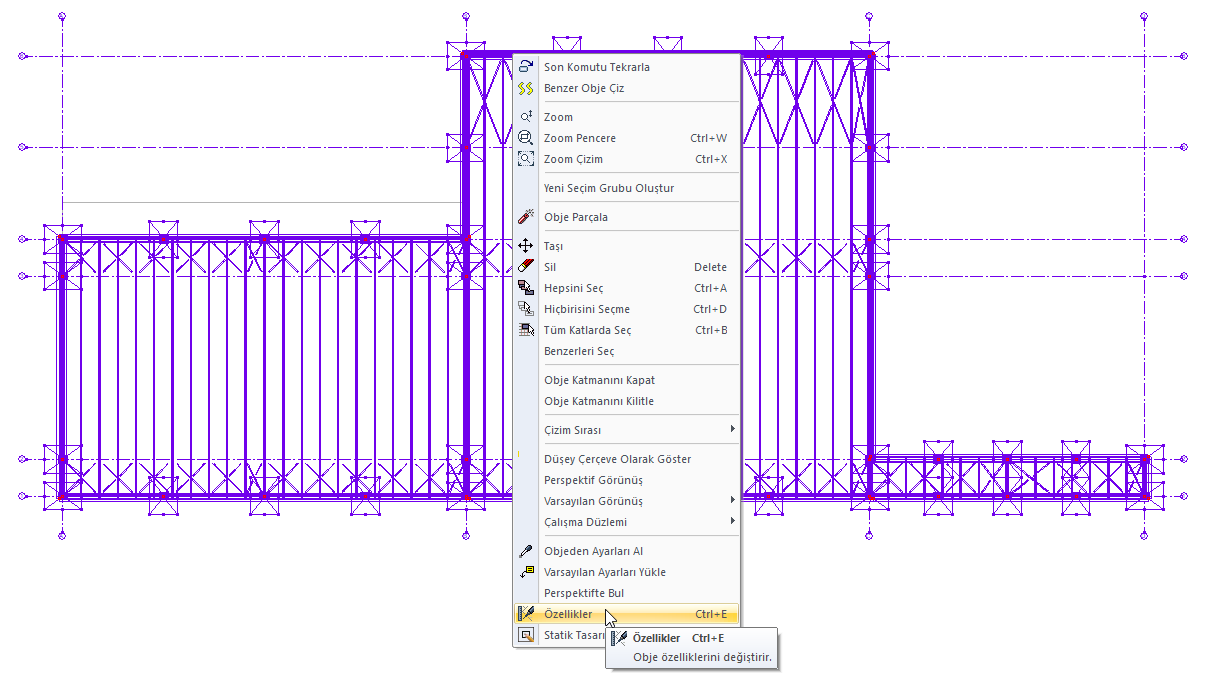1207x673 pixels.
Task: Click the Taşı move arrows icon
Action: (526, 246)
